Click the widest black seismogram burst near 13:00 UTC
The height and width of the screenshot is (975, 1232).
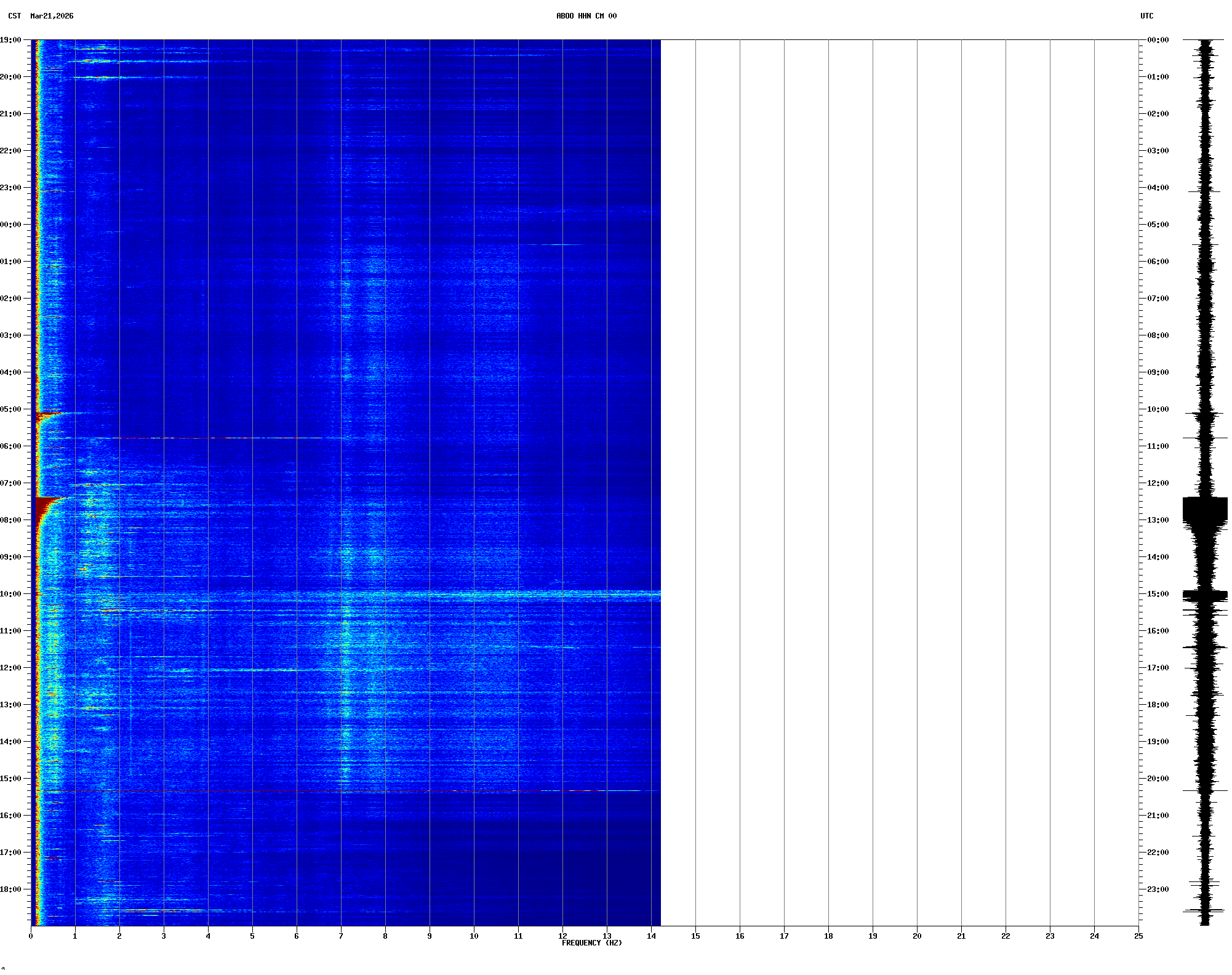(1205, 510)
